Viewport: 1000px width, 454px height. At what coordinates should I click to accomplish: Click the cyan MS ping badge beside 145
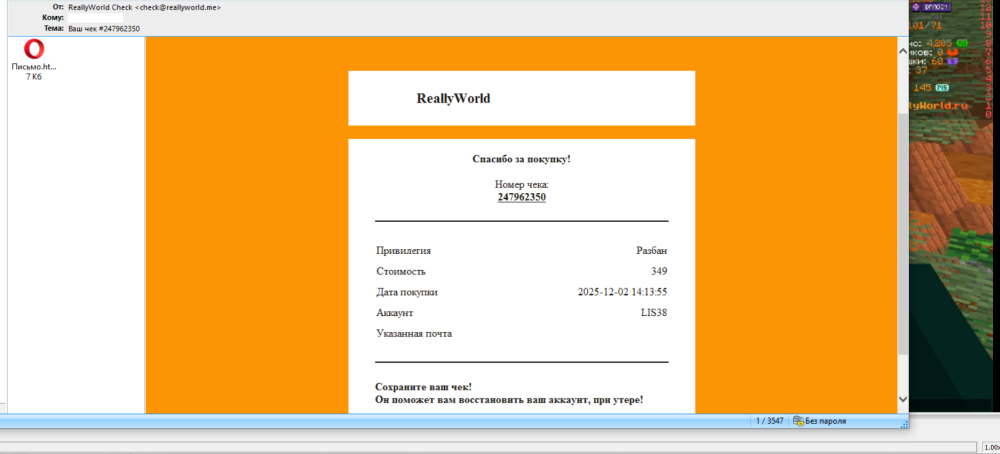point(942,87)
